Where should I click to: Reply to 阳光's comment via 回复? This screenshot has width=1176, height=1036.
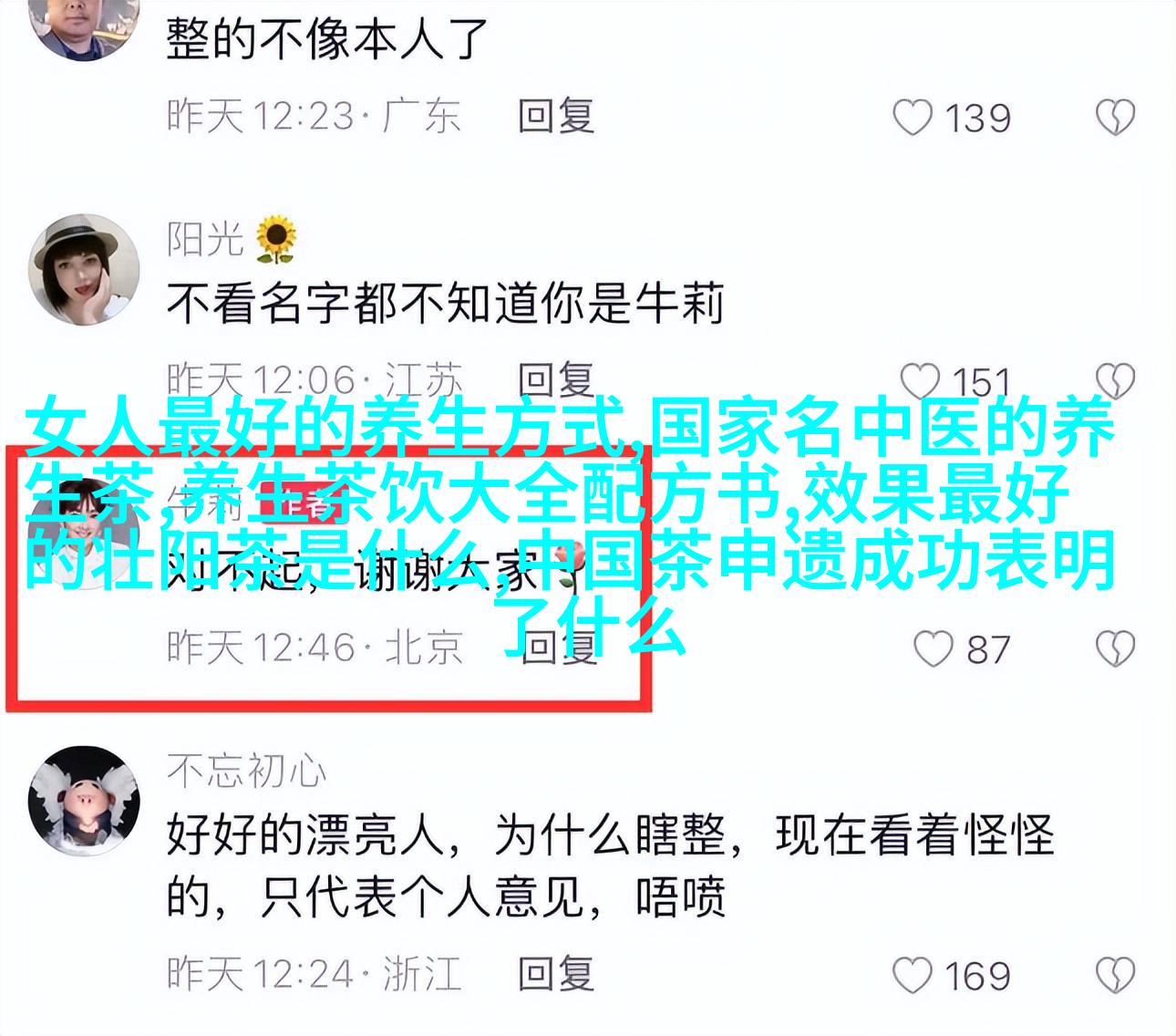pyautogui.click(x=556, y=379)
